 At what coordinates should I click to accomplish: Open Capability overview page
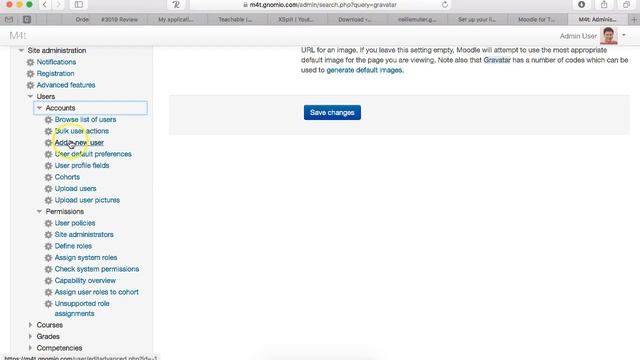[x=85, y=280]
